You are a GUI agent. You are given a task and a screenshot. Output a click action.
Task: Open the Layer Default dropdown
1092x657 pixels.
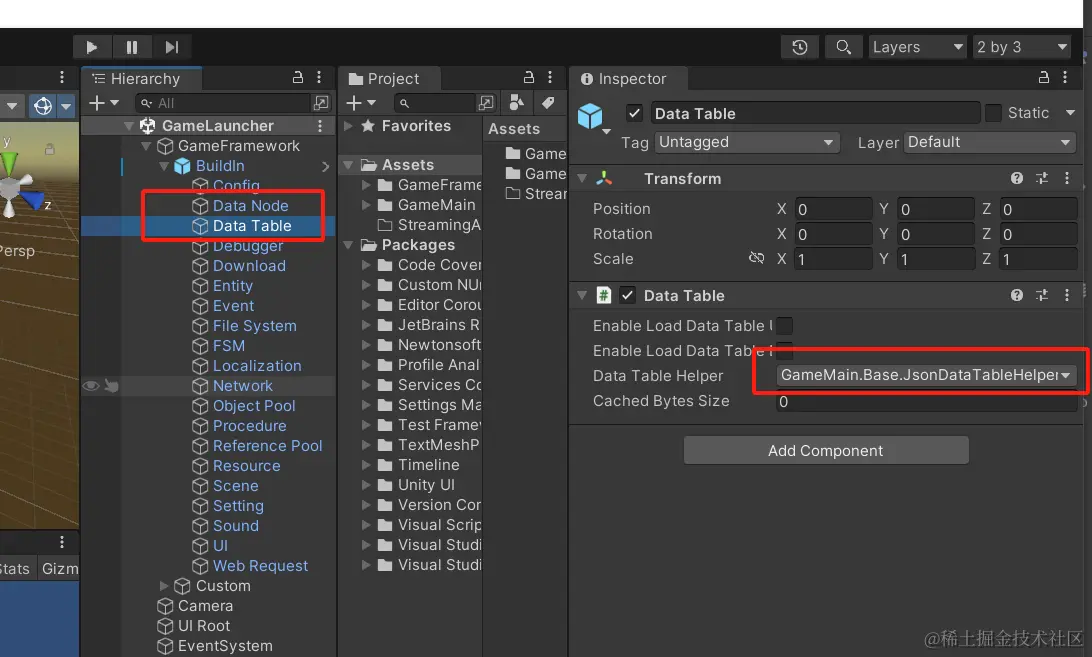pos(990,142)
